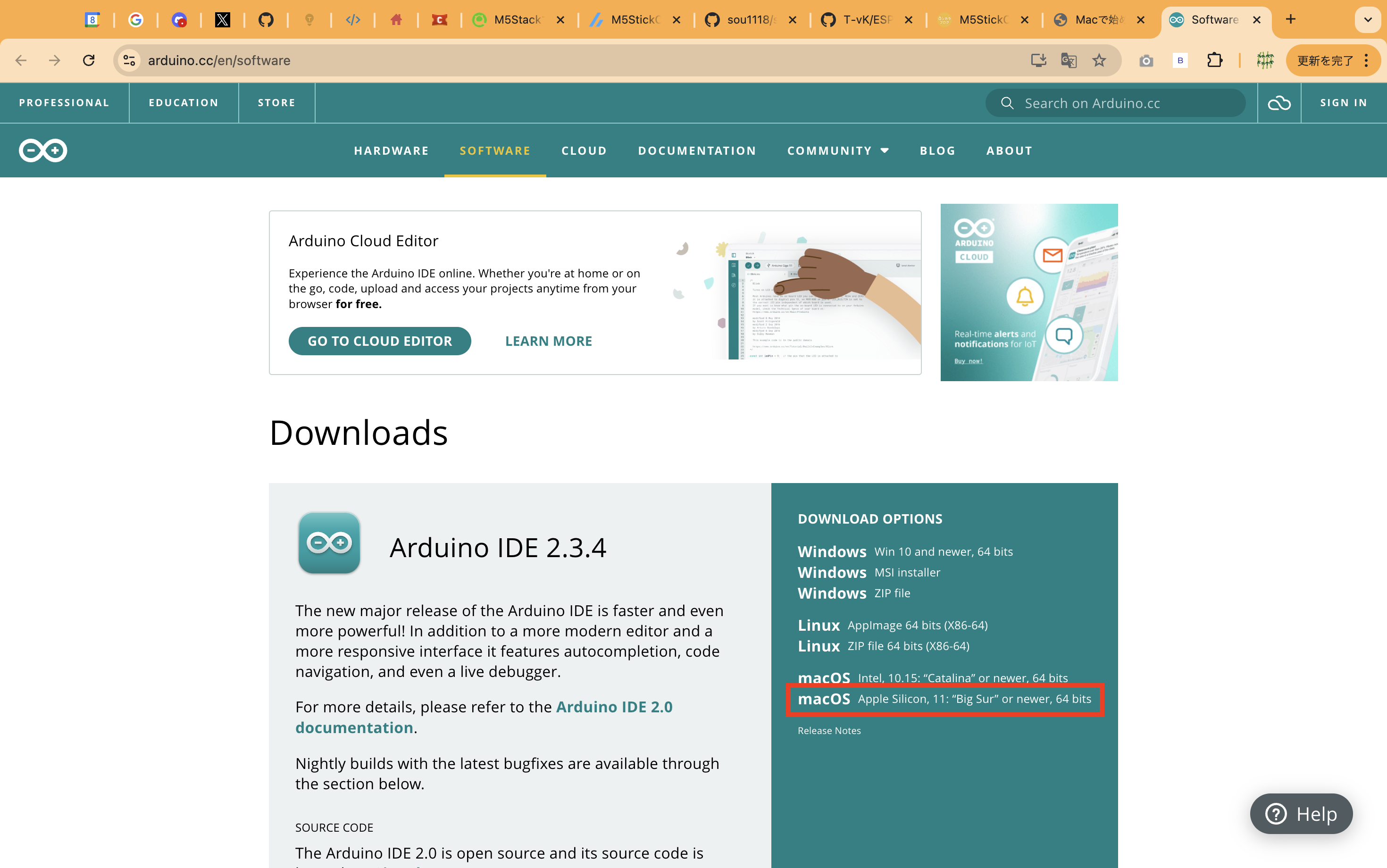Download macOS Apple Silicon version

tap(944, 699)
